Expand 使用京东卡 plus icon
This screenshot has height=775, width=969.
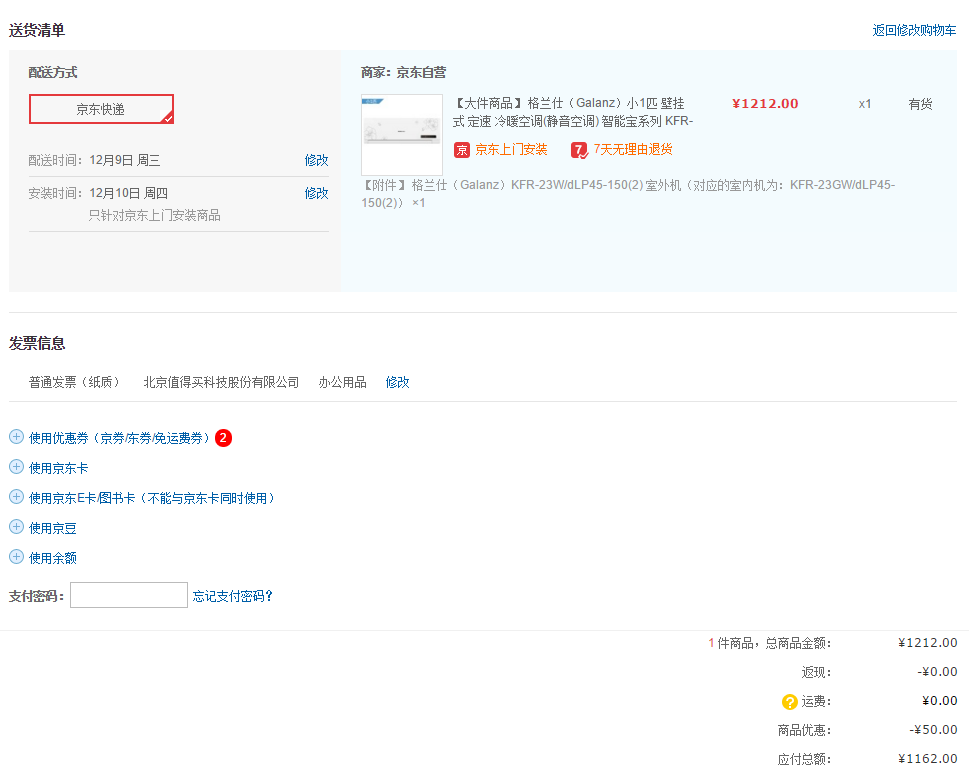click(x=17, y=467)
